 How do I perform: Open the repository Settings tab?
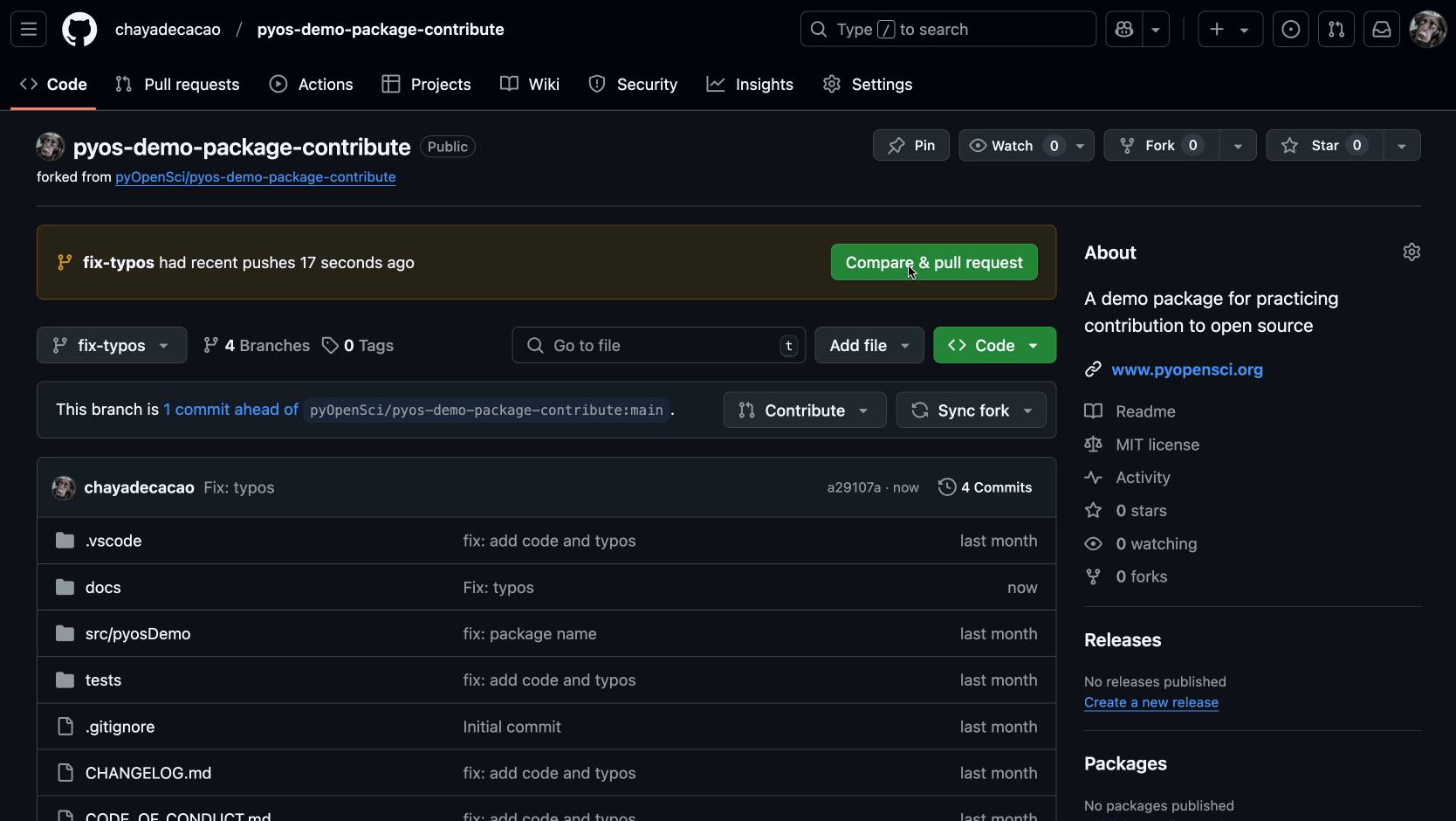[868, 85]
